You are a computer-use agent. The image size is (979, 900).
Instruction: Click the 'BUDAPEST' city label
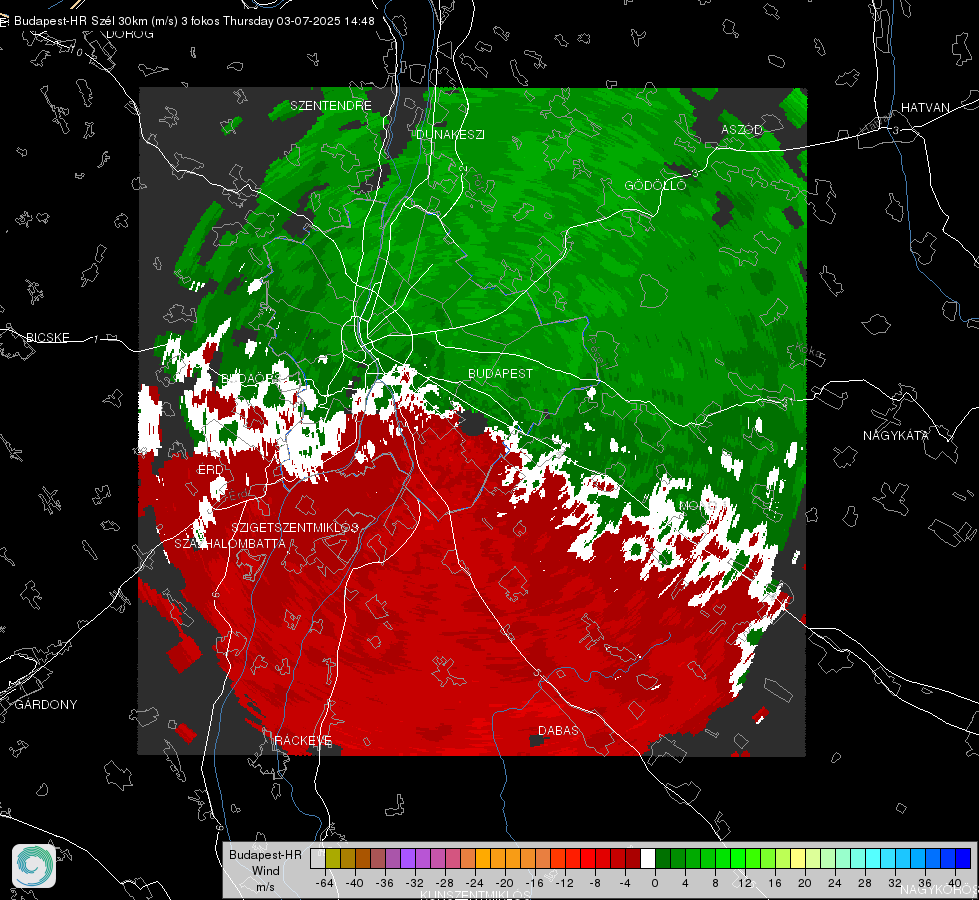501,373
